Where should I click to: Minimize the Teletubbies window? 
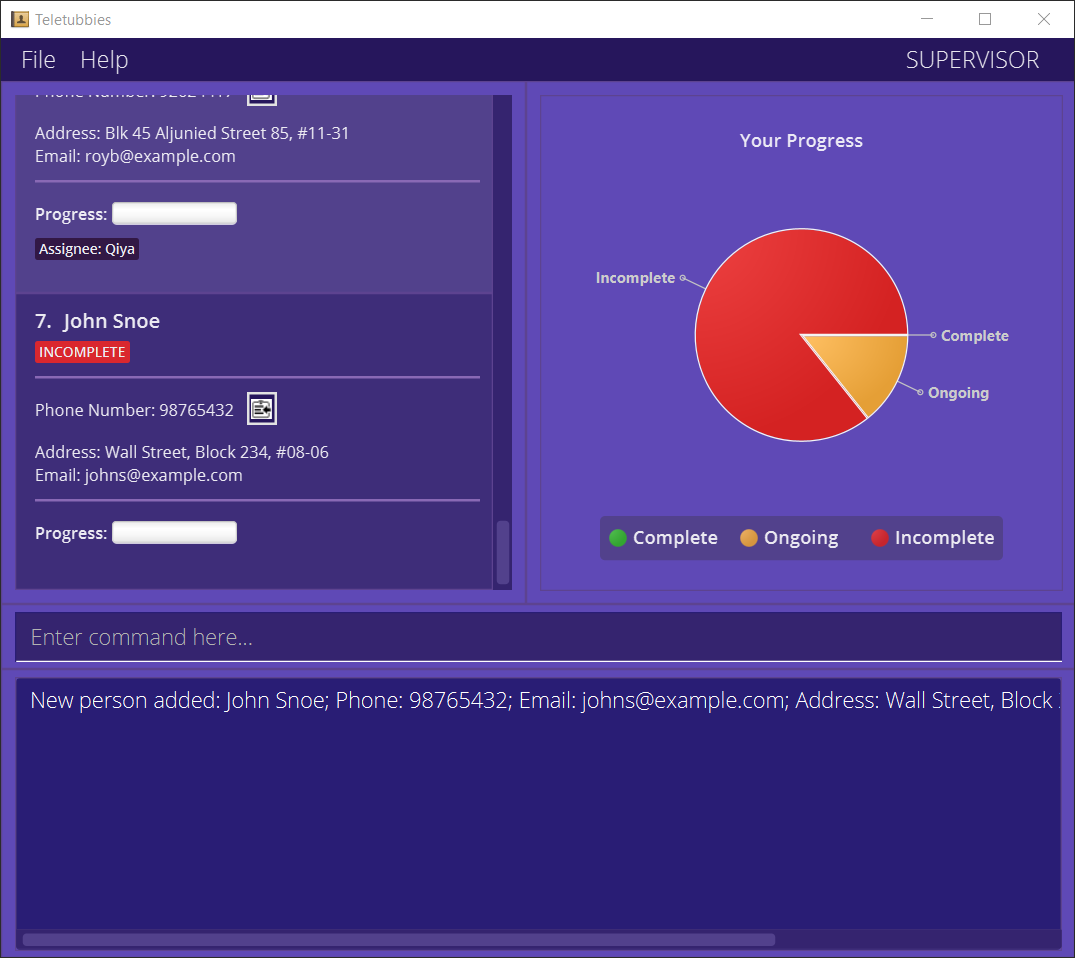point(927,19)
